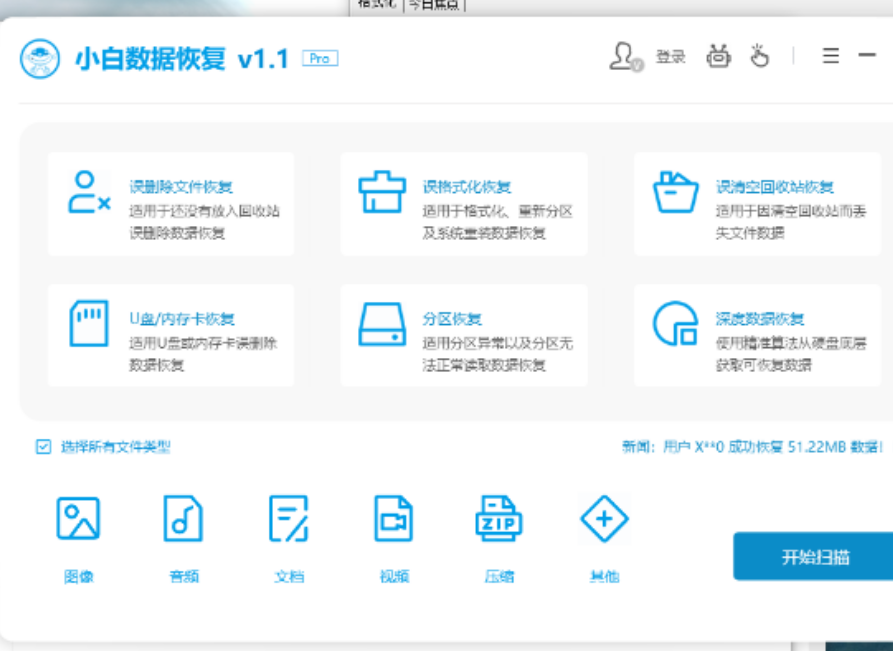Toggle the 音频 file type icon
This screenshot has height=651, width=893.
pos(183,519)
